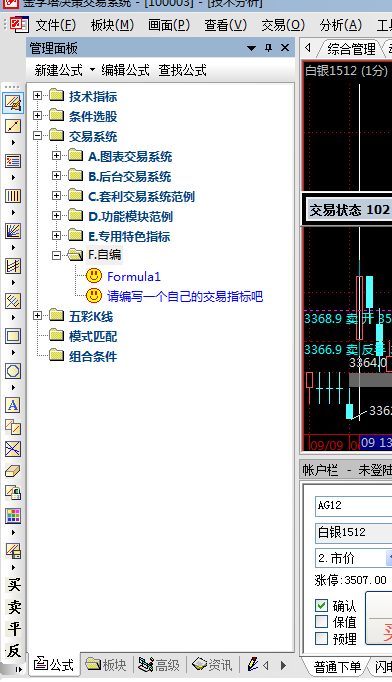Open the 管理面板 panel options dropdown arrow
Image resolution: width=392 pixels, height=682 pixels.
click(251, 48)
